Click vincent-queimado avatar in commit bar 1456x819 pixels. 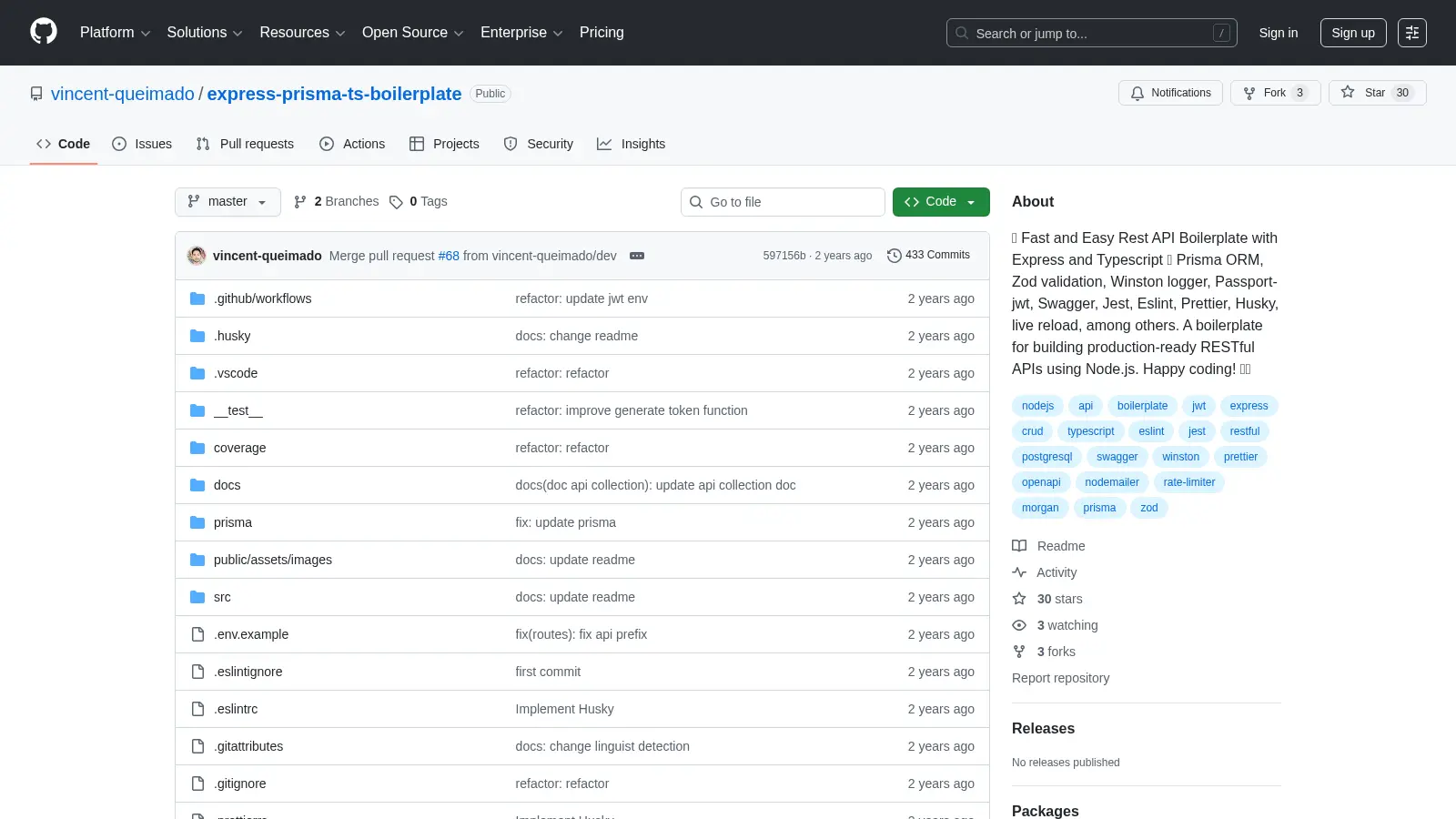[197, 256]
